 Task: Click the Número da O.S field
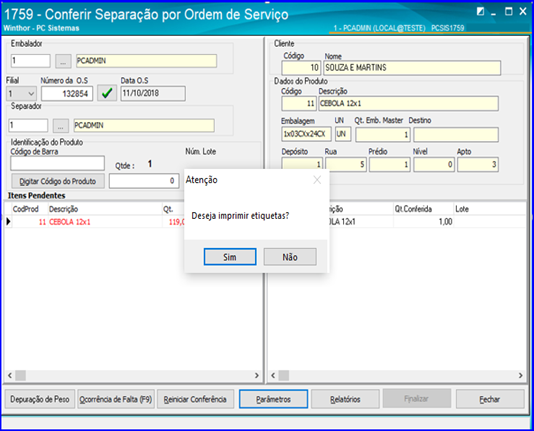(x=67, y=94)
